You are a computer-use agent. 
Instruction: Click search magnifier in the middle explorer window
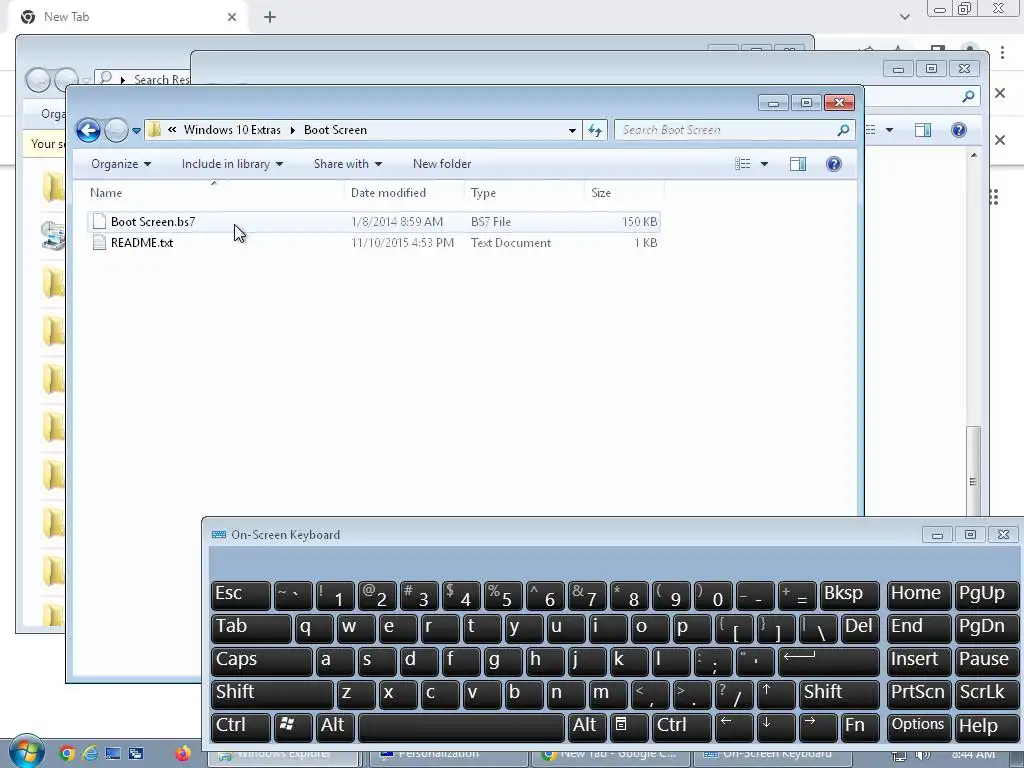[x=968, y=97]
